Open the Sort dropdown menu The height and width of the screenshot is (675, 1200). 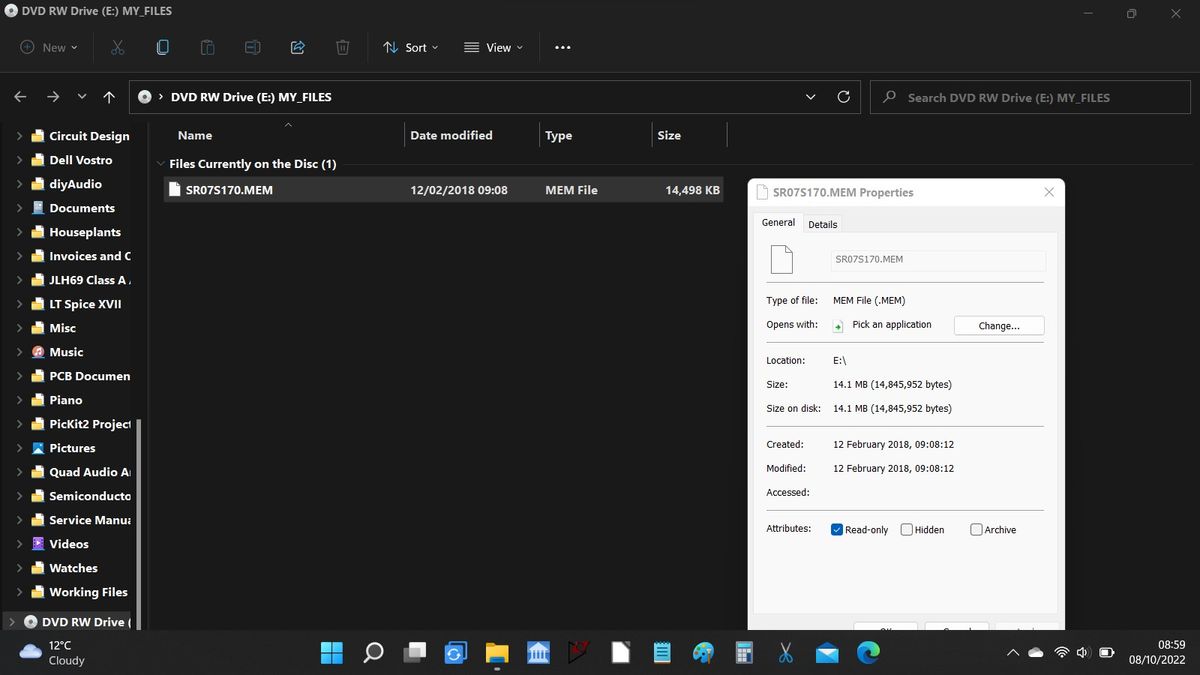[411, 47]
